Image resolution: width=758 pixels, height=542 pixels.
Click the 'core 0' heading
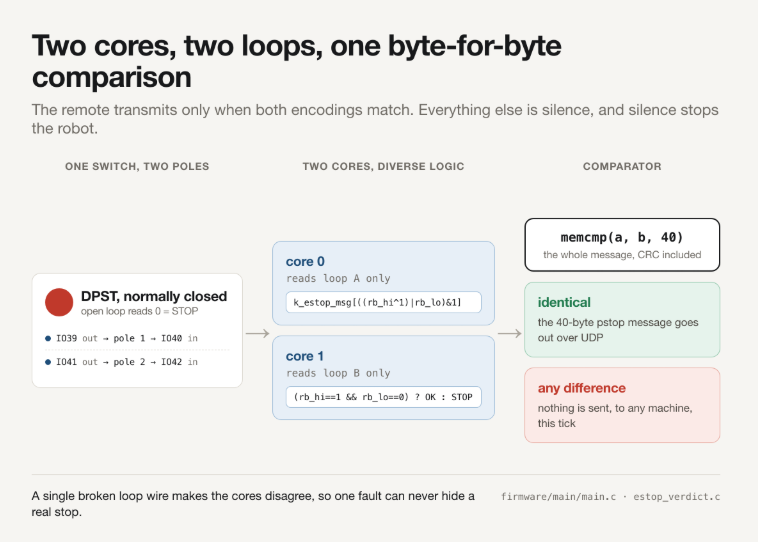point(305,262)
